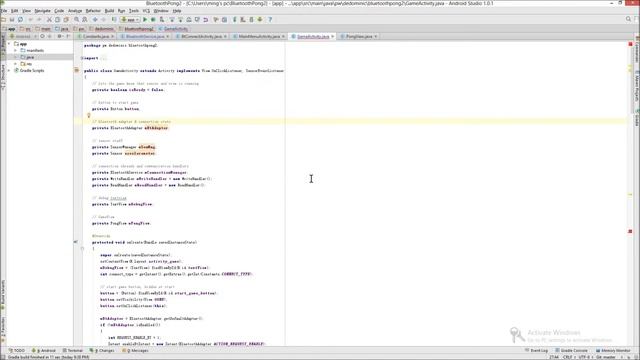The height and width of the screenshot is (360, 640).
Task: Expand the manifests folder
Action: pyautogui.click(x=16, y=51)
